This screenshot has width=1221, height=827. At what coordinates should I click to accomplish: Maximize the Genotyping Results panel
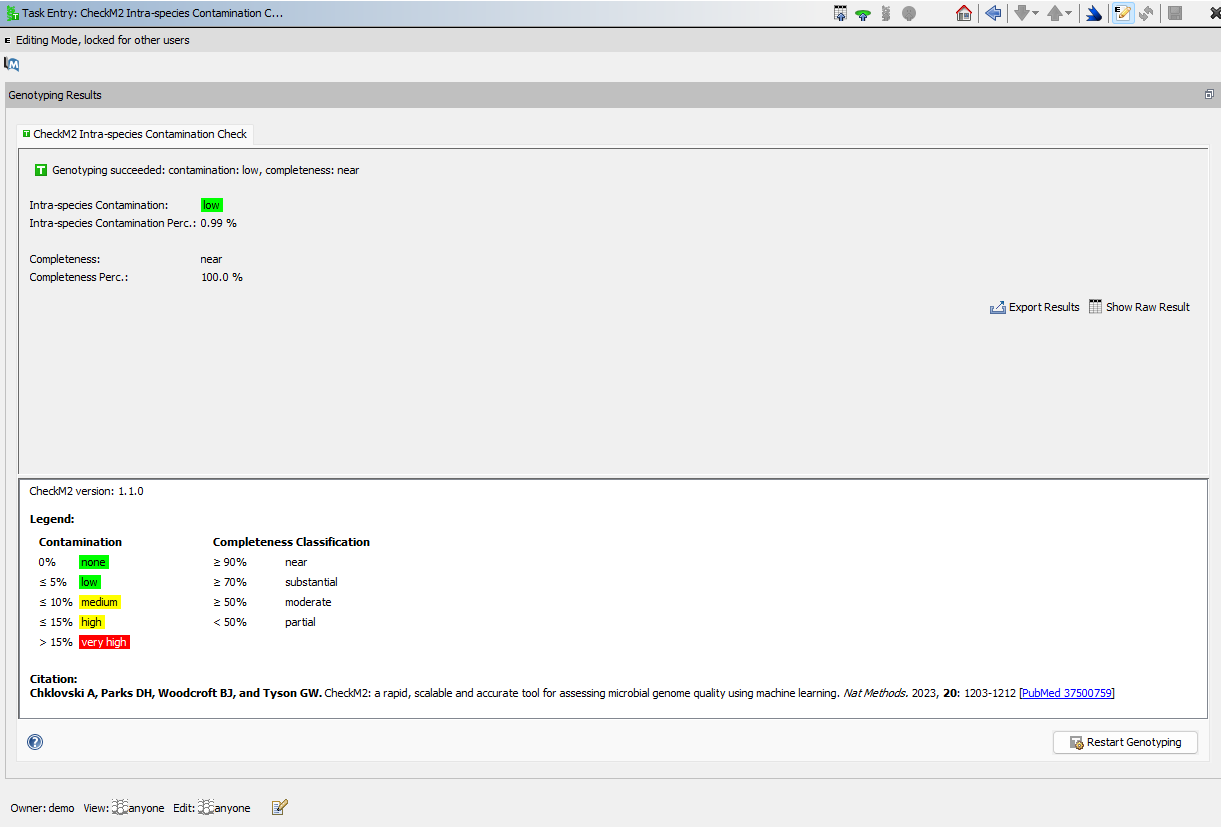tap(1209, 95)
